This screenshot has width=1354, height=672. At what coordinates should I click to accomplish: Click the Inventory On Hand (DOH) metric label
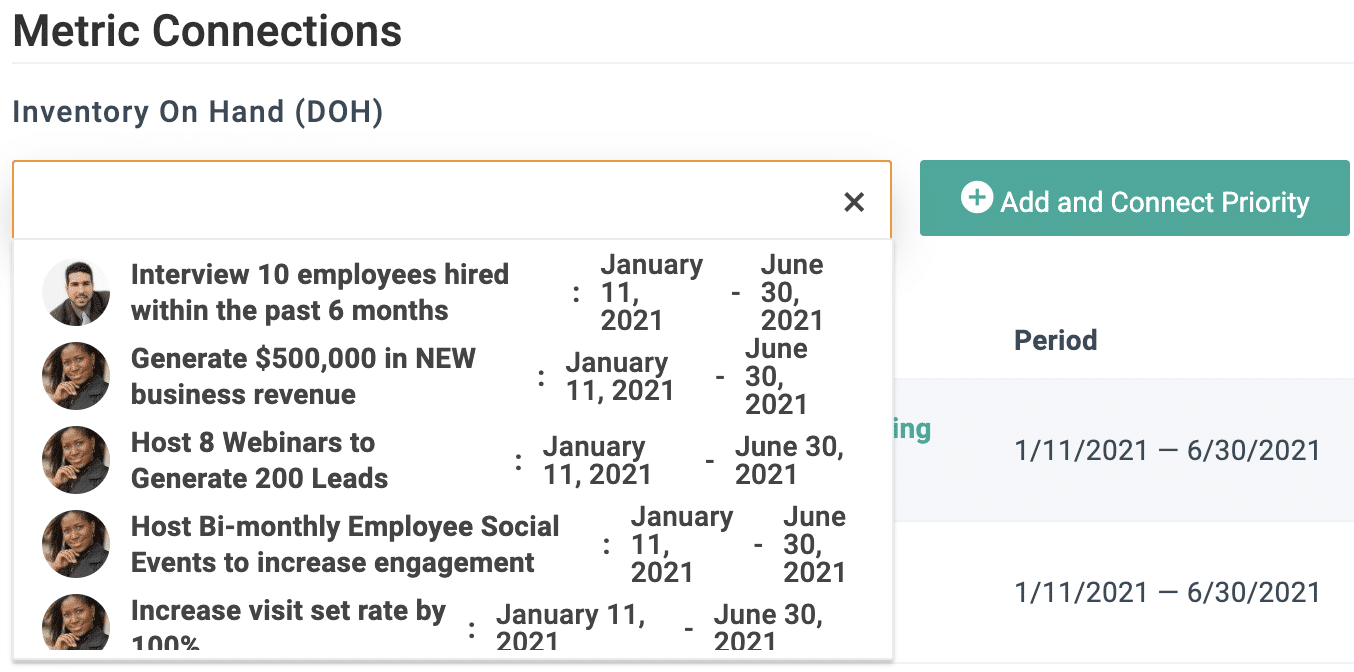pos(197,112)
